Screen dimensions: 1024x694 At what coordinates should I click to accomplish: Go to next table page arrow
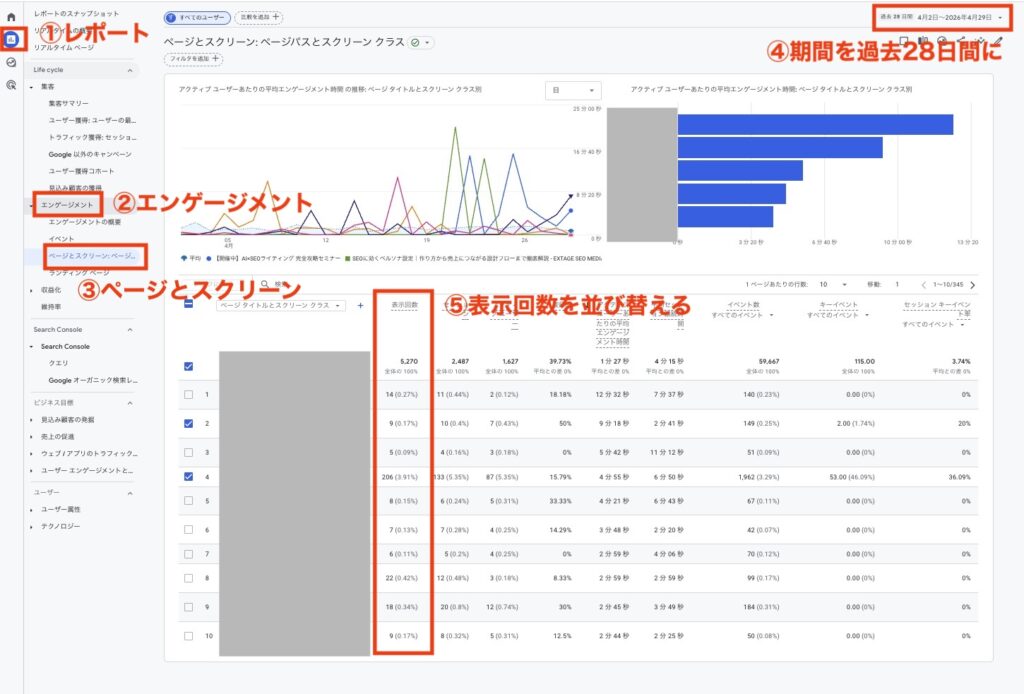(x=973, y=285)
